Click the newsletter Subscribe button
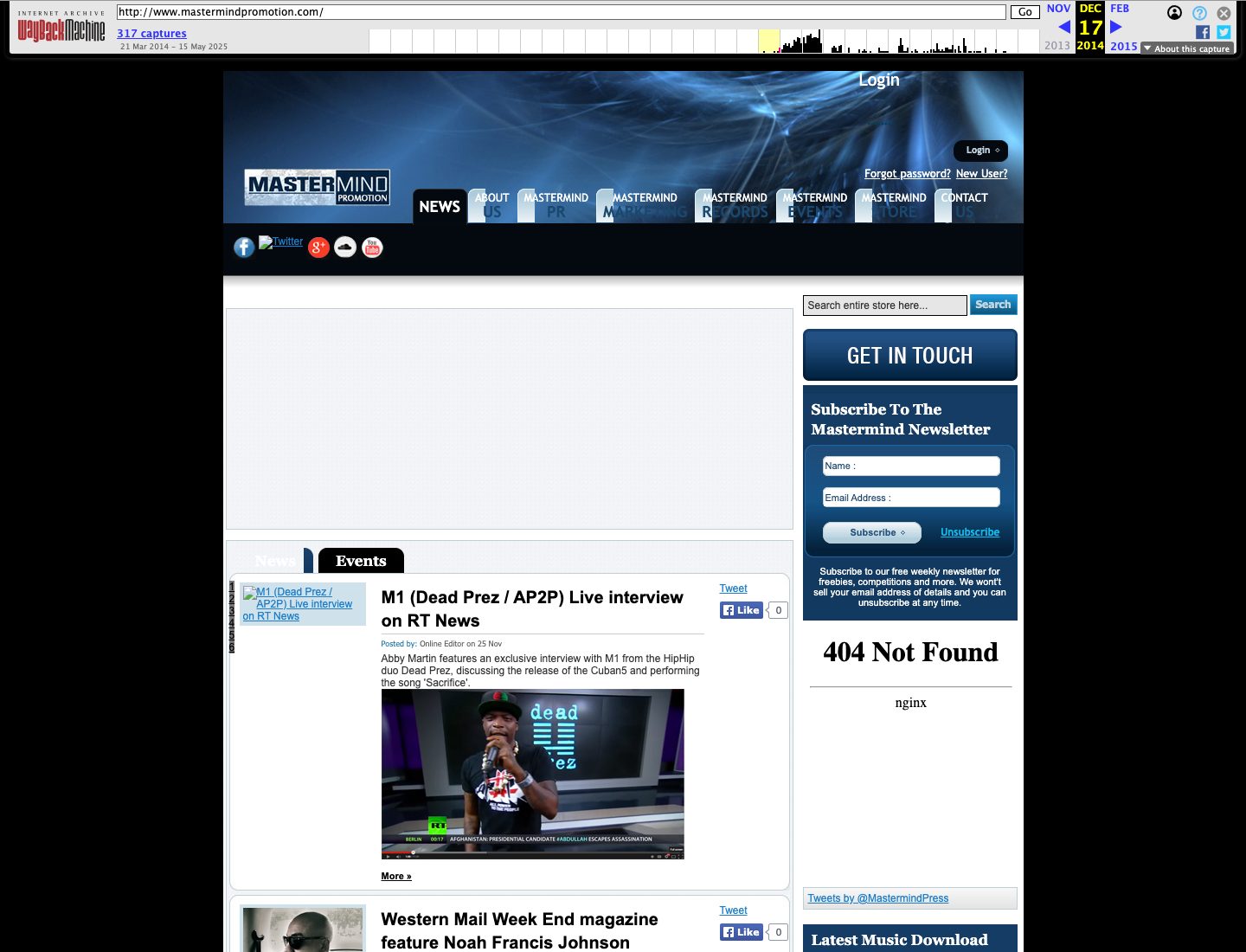The height and width of the screenshot is (952, 1246). tap(872, 532)
